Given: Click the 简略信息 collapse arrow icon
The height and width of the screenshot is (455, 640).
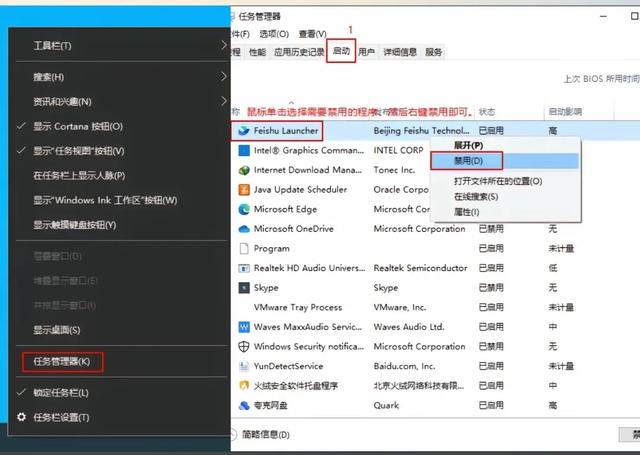Looking at the screenshot, I should [x=233, y=435].
